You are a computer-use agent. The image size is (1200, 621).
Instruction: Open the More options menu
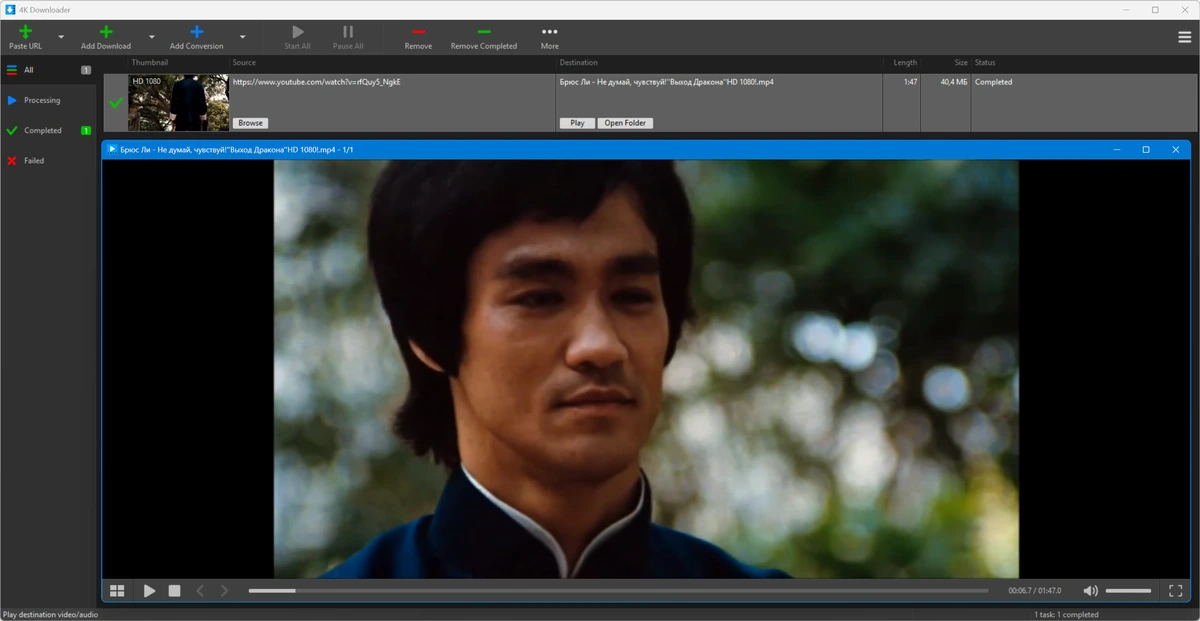pyautogui.click(x=549, y=37)
